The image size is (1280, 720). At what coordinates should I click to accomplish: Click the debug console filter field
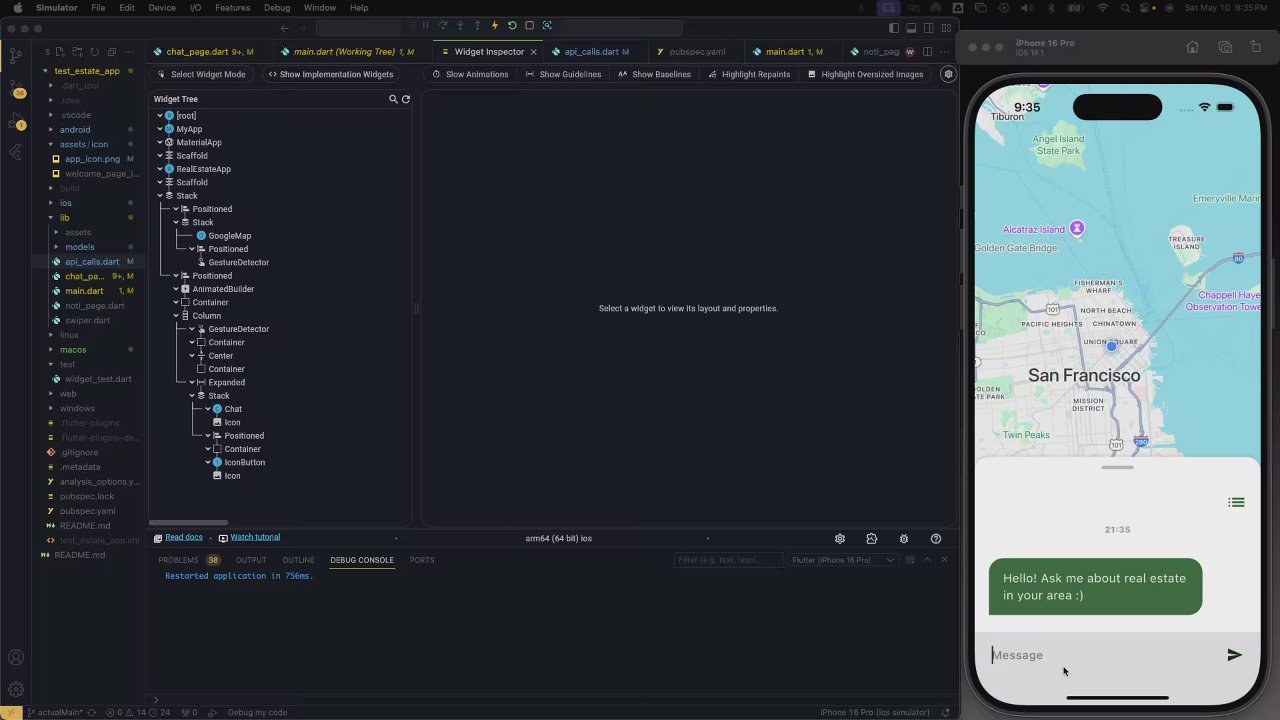[727, 560]
